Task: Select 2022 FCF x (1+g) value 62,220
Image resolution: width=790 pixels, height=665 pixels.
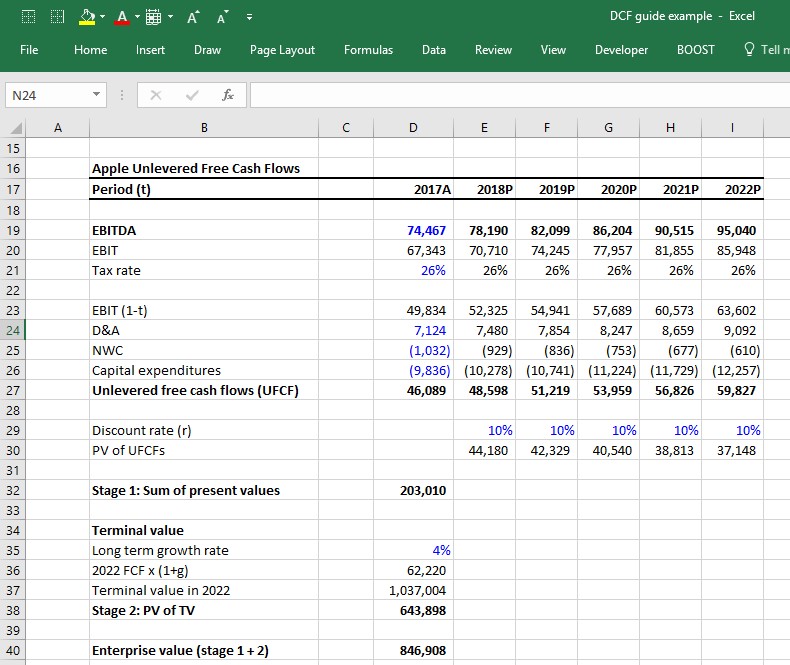Action: click(x=413, y=570)
